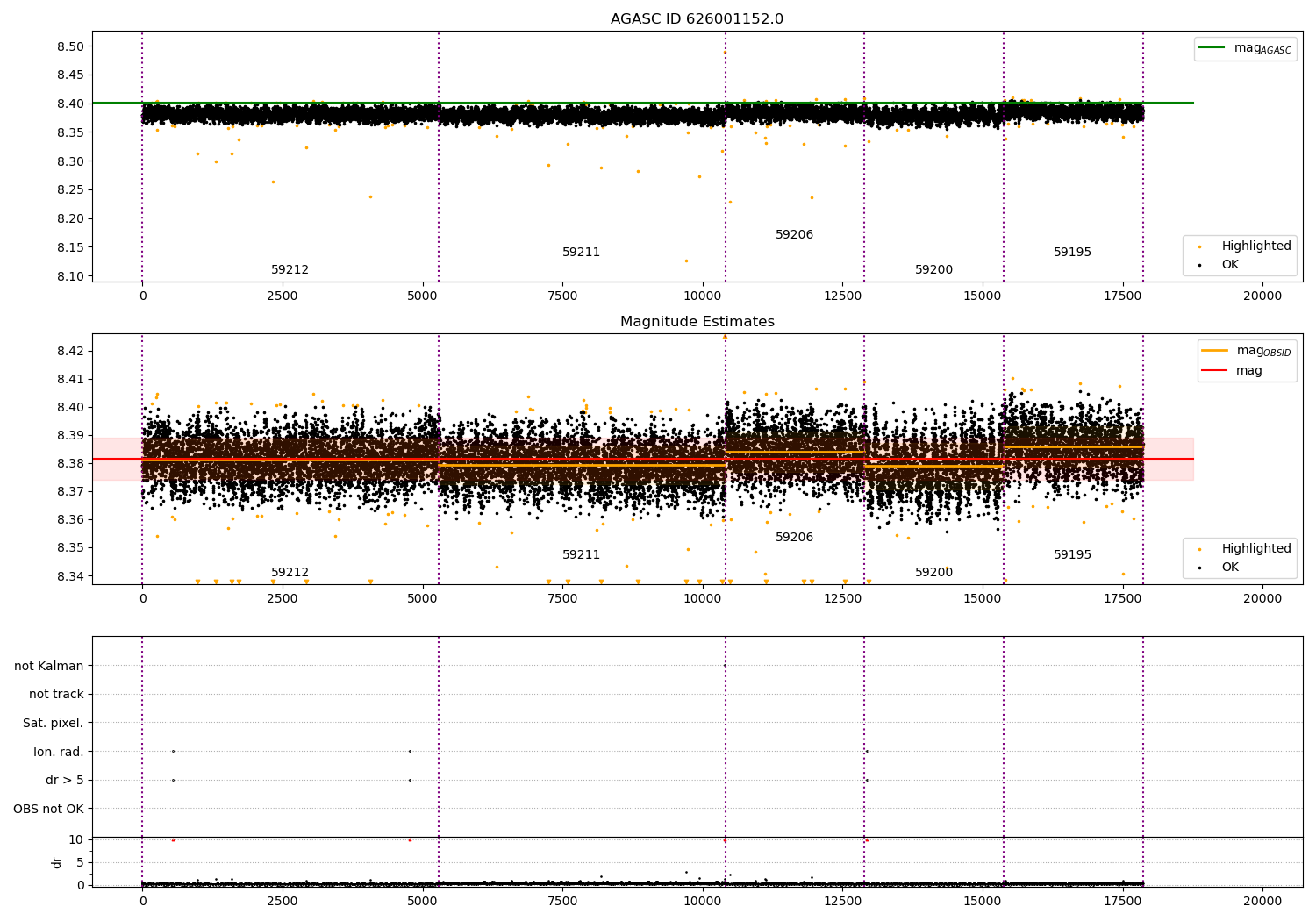
Task: Click the red mag legend entry
Action: (1215, 370)
